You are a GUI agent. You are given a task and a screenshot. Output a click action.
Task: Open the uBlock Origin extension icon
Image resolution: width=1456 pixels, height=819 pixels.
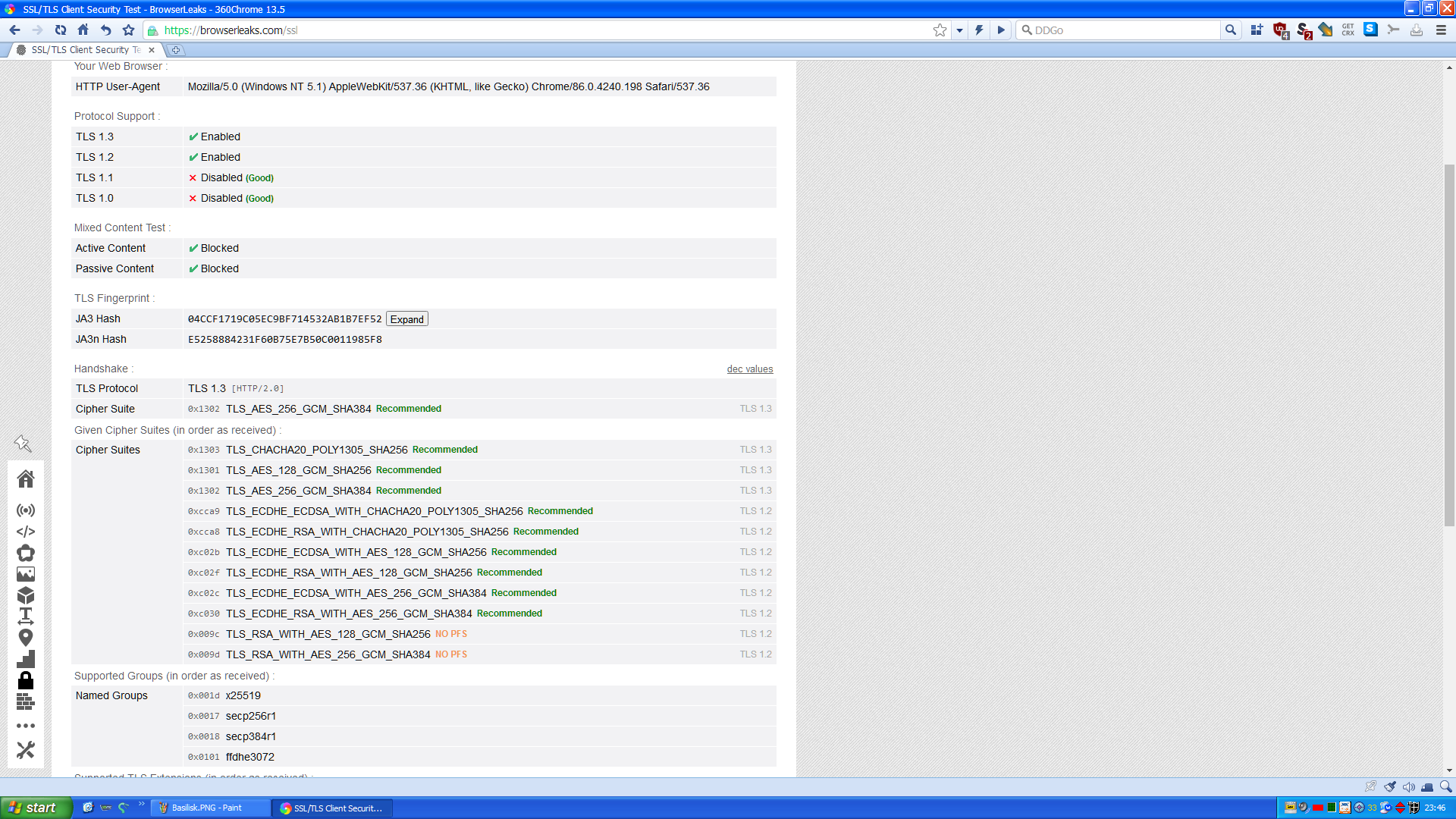click(x=1279, y=30)
